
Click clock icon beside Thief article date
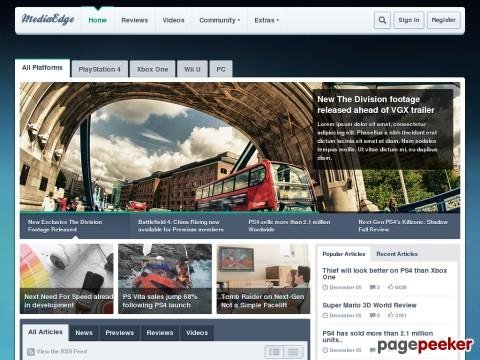click(325, 287)
